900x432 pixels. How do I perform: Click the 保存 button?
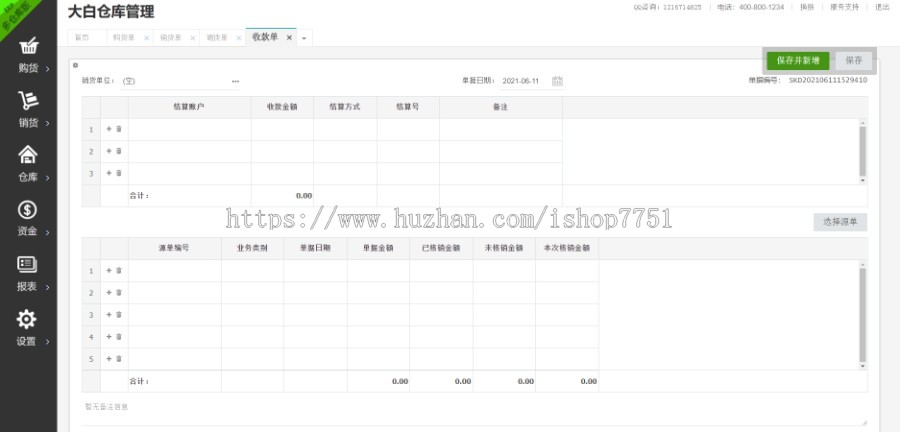tap(854, 60)
